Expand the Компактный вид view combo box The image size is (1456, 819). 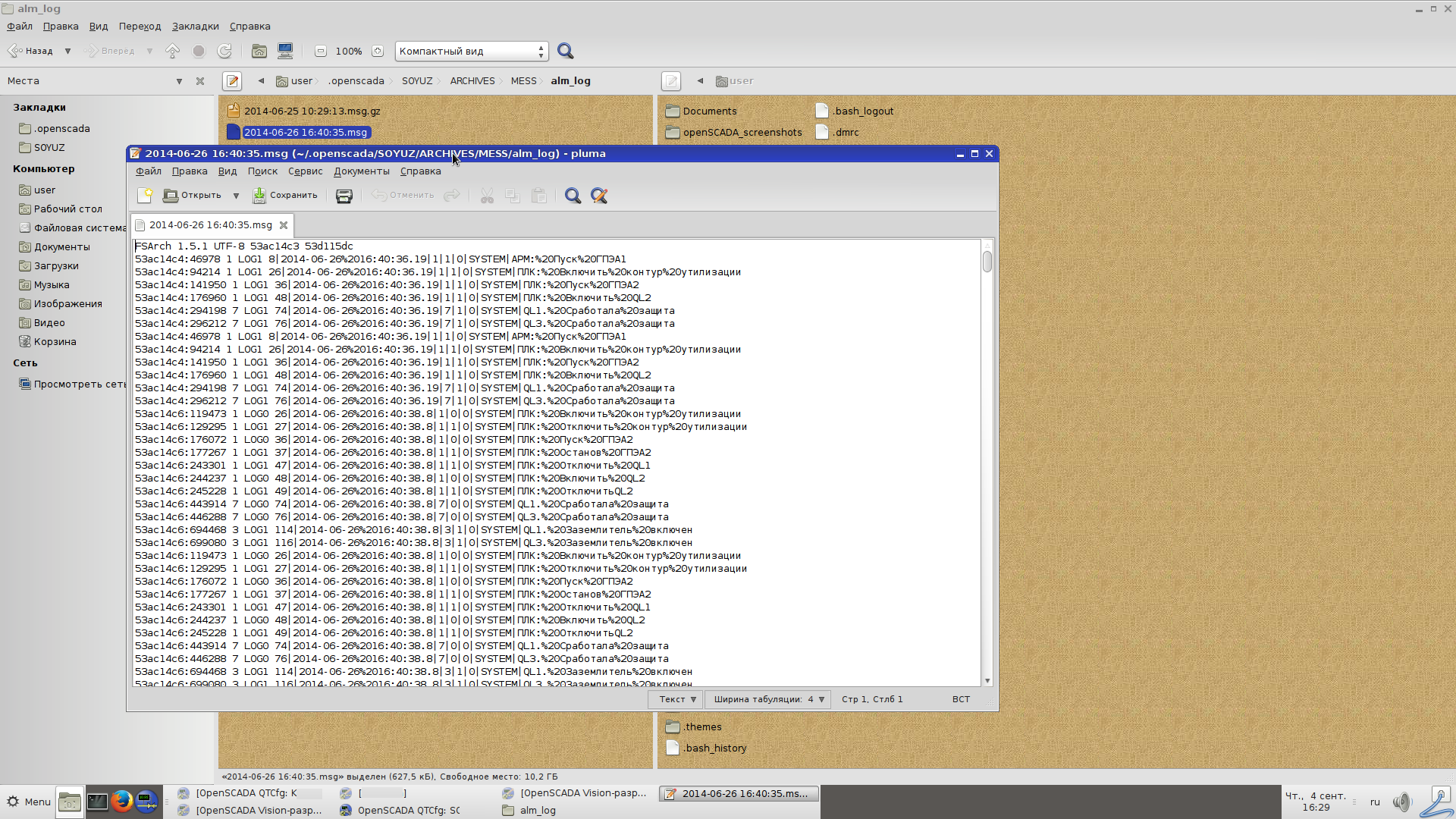point(471,52)
